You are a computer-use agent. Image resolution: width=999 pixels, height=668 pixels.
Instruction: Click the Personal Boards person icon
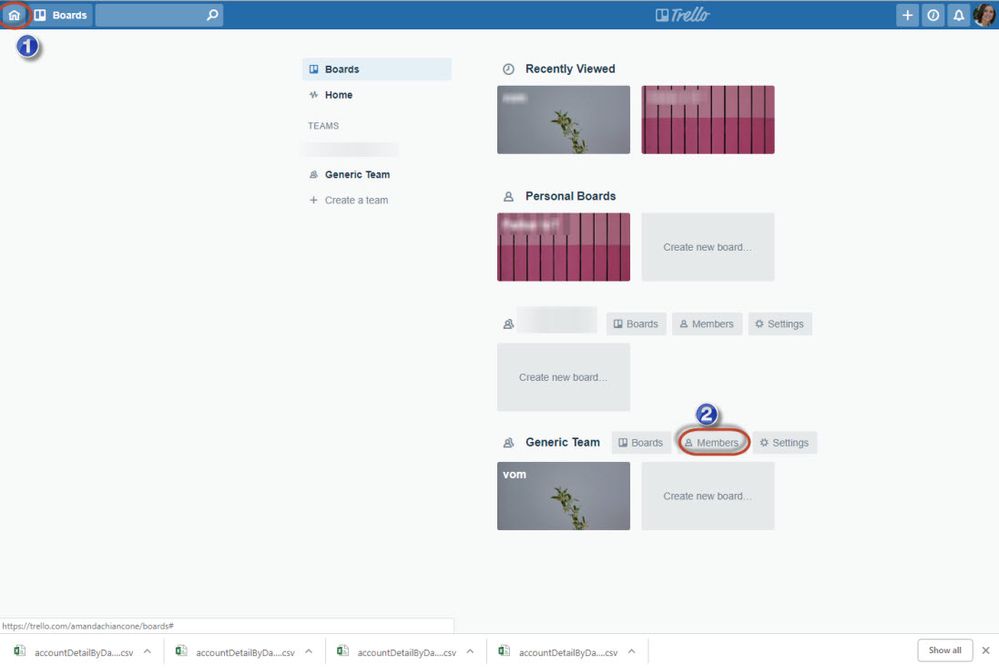pyautogui.click(x=508, y=196)
